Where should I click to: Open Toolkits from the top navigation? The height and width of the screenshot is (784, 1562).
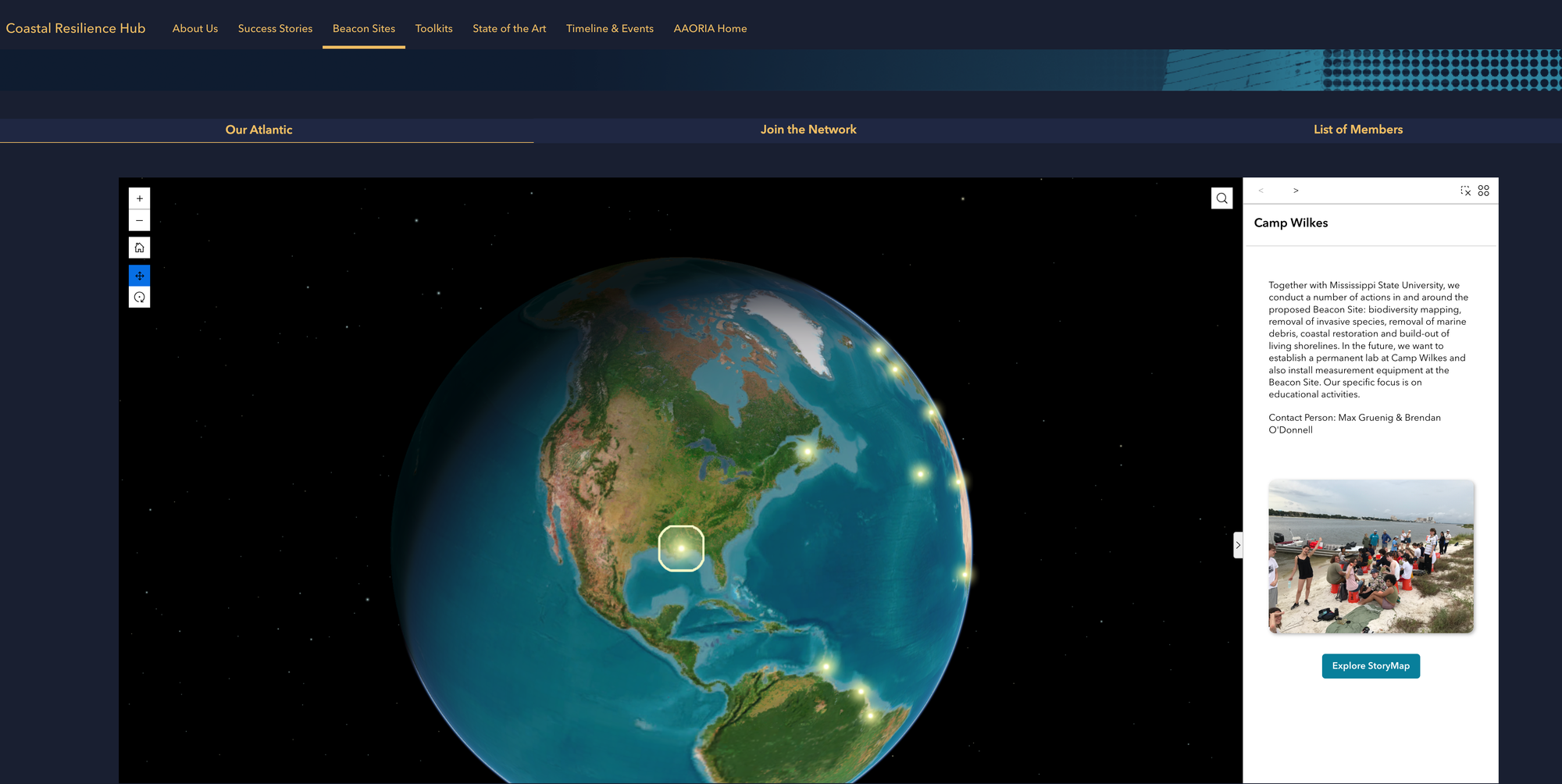pyautogui.click(x=433, y=28)
